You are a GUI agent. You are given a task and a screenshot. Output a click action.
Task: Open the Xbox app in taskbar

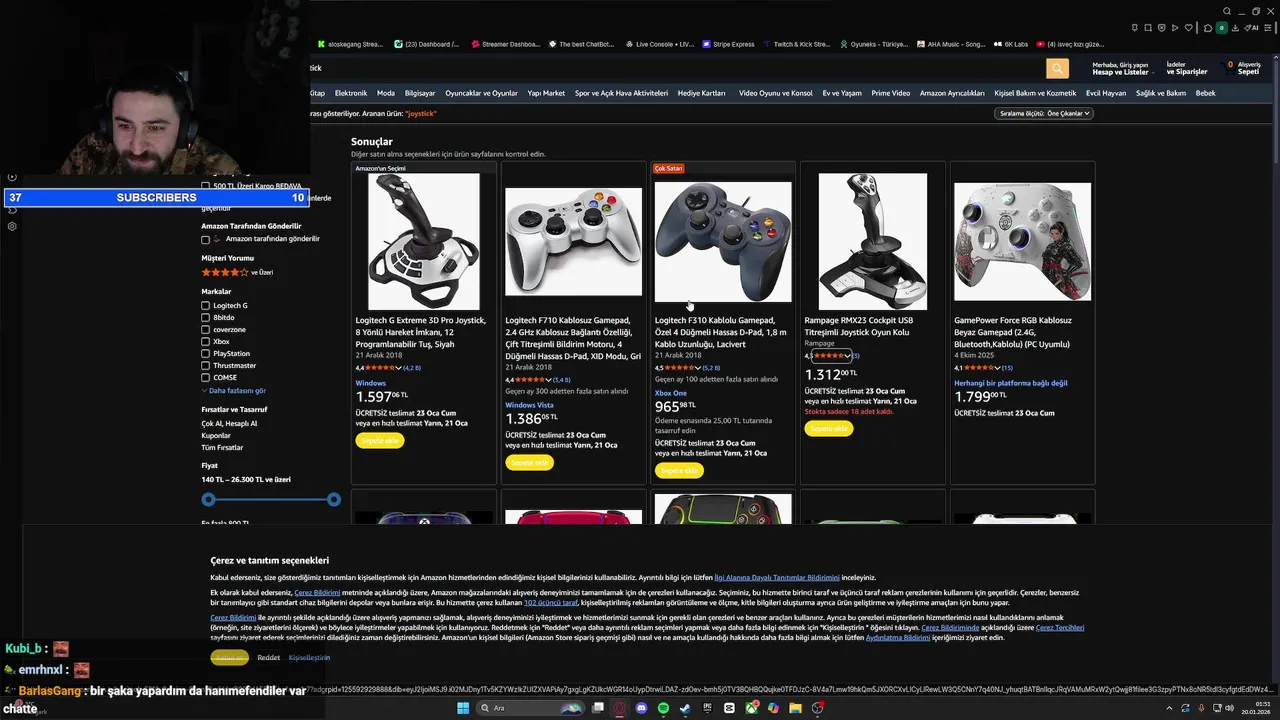[x=751, y=708]
